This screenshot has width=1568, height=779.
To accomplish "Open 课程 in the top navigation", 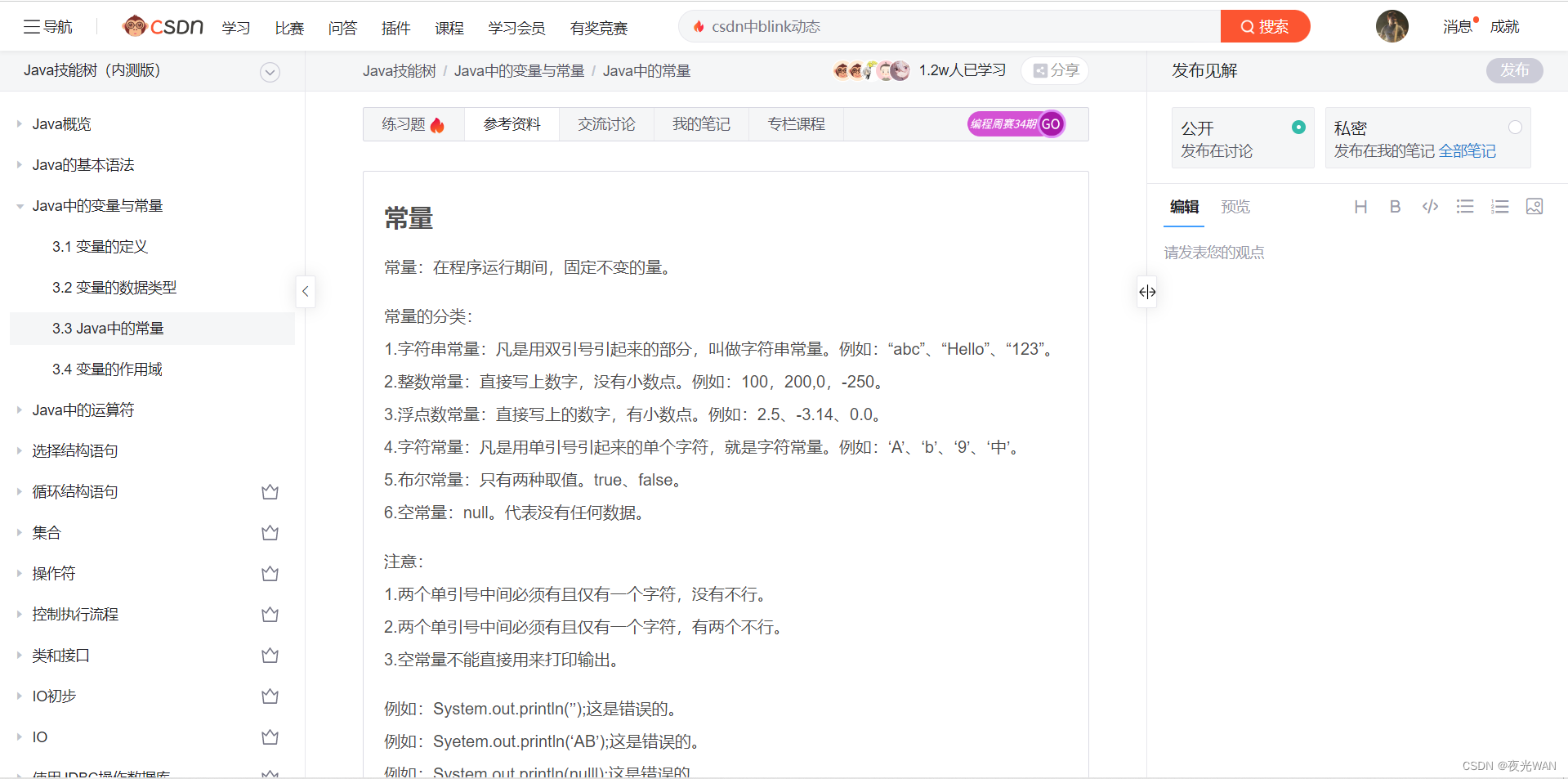I will (449, 28).
